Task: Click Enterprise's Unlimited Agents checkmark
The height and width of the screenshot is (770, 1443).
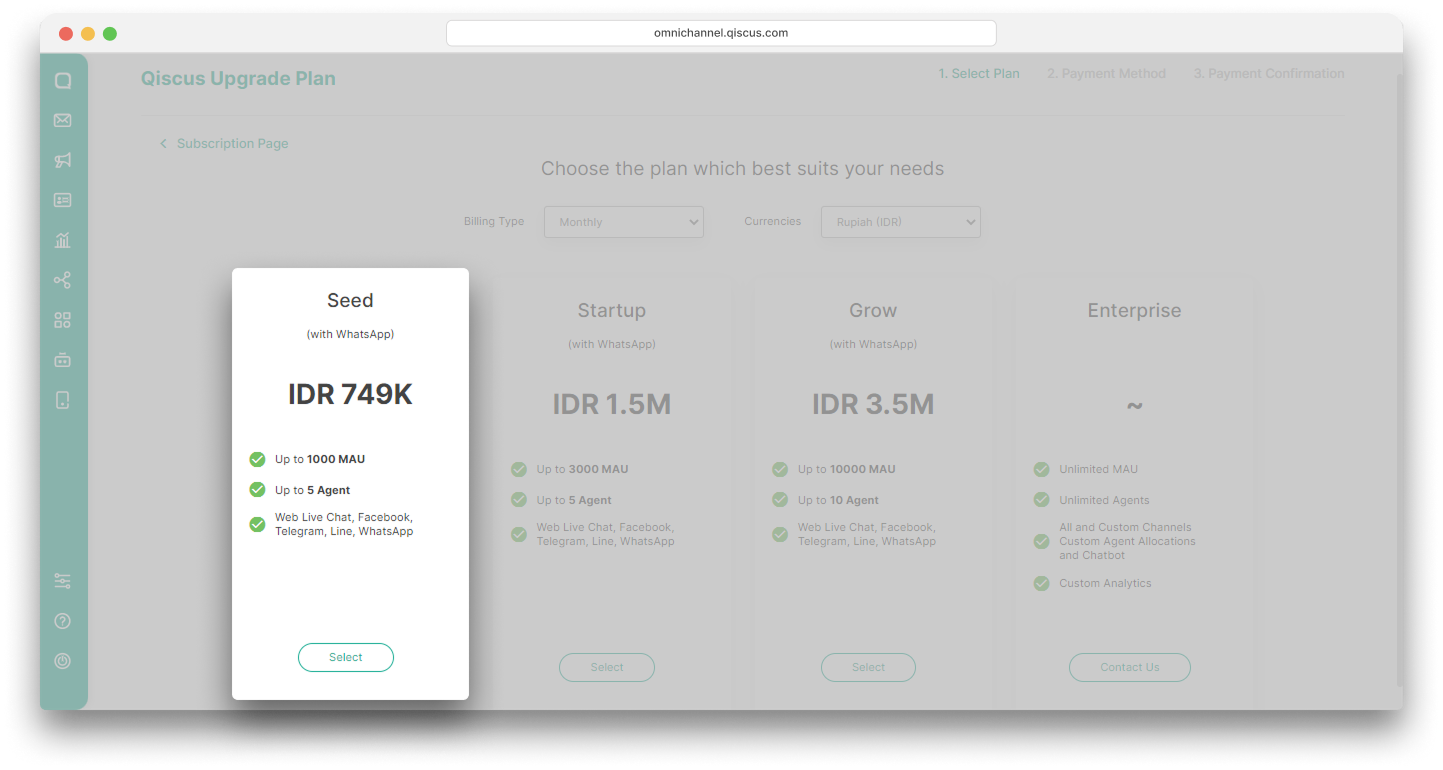Action: [x=1041, y=499]
